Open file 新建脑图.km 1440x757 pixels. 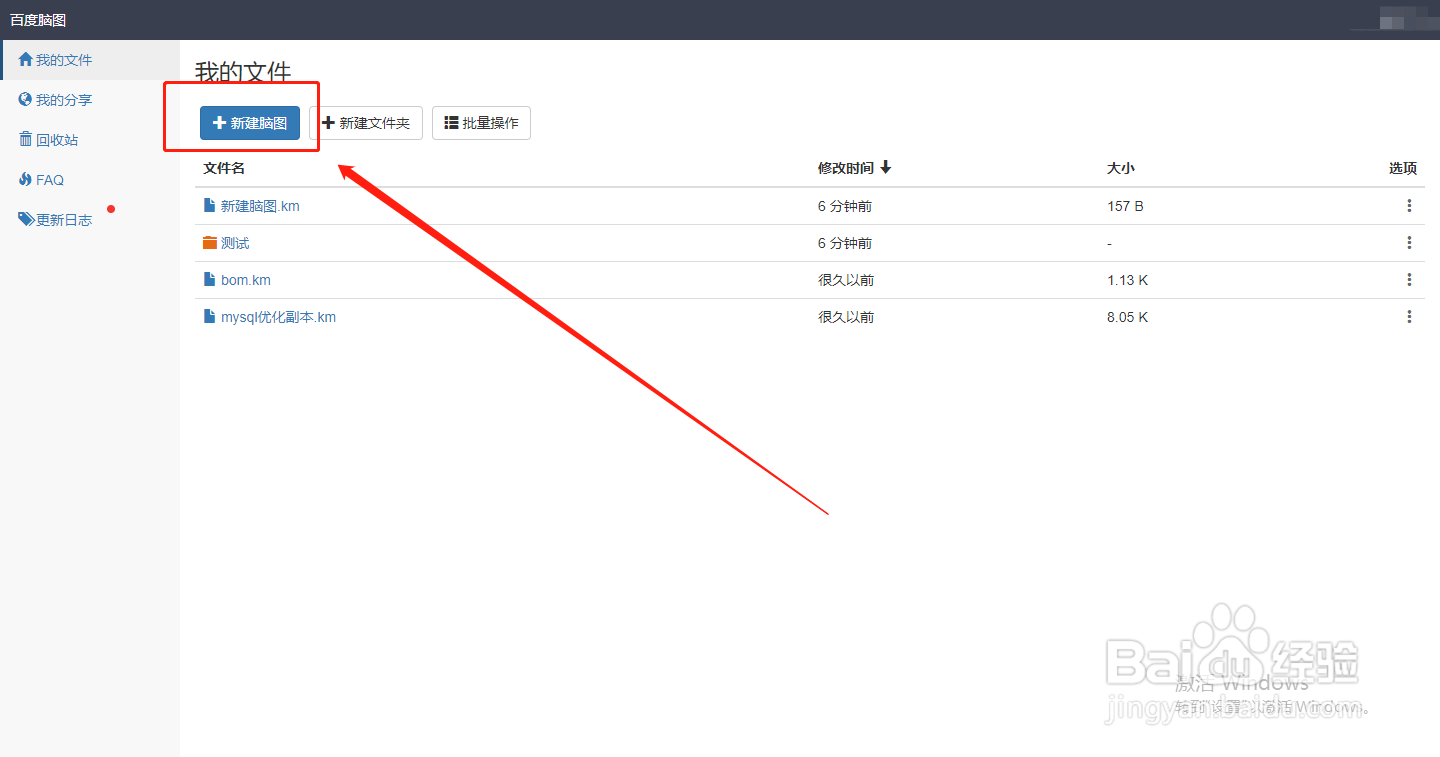tap(260, 206)
